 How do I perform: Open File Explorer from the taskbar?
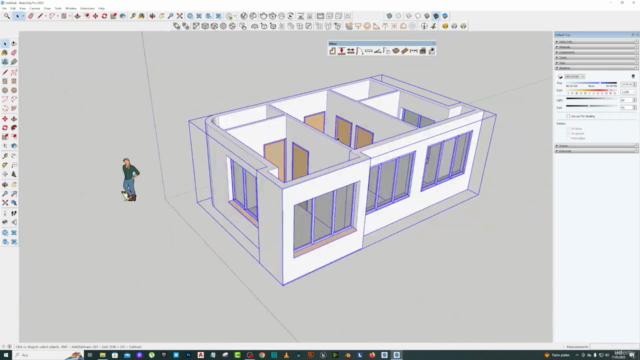102,355
